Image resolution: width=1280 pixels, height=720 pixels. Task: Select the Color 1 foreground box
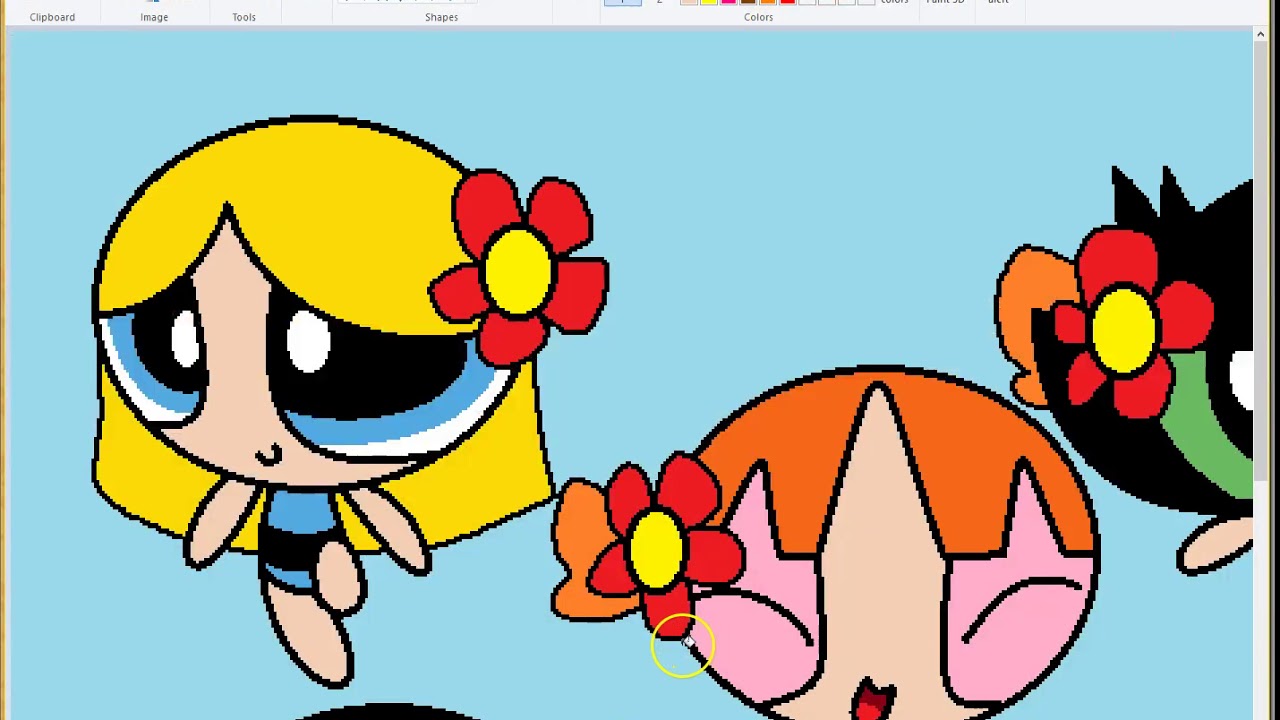[x=622, y=3]
